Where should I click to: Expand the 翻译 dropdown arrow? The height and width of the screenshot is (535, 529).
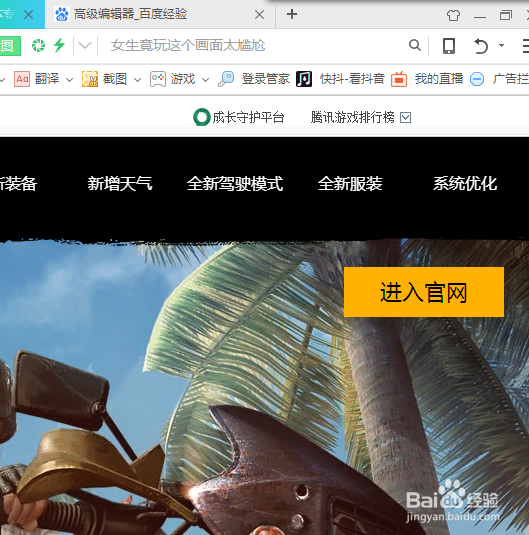click(69, 80)
